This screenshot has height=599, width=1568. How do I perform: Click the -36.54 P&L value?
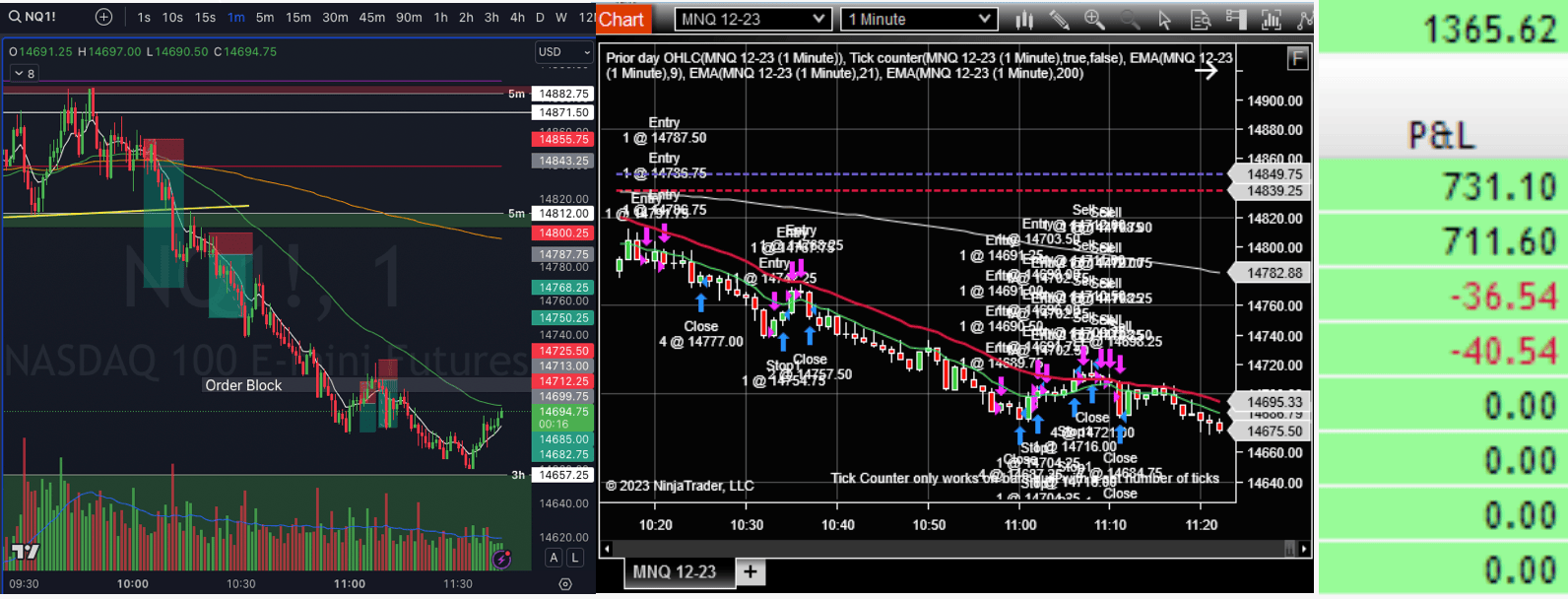point(1503,297)
